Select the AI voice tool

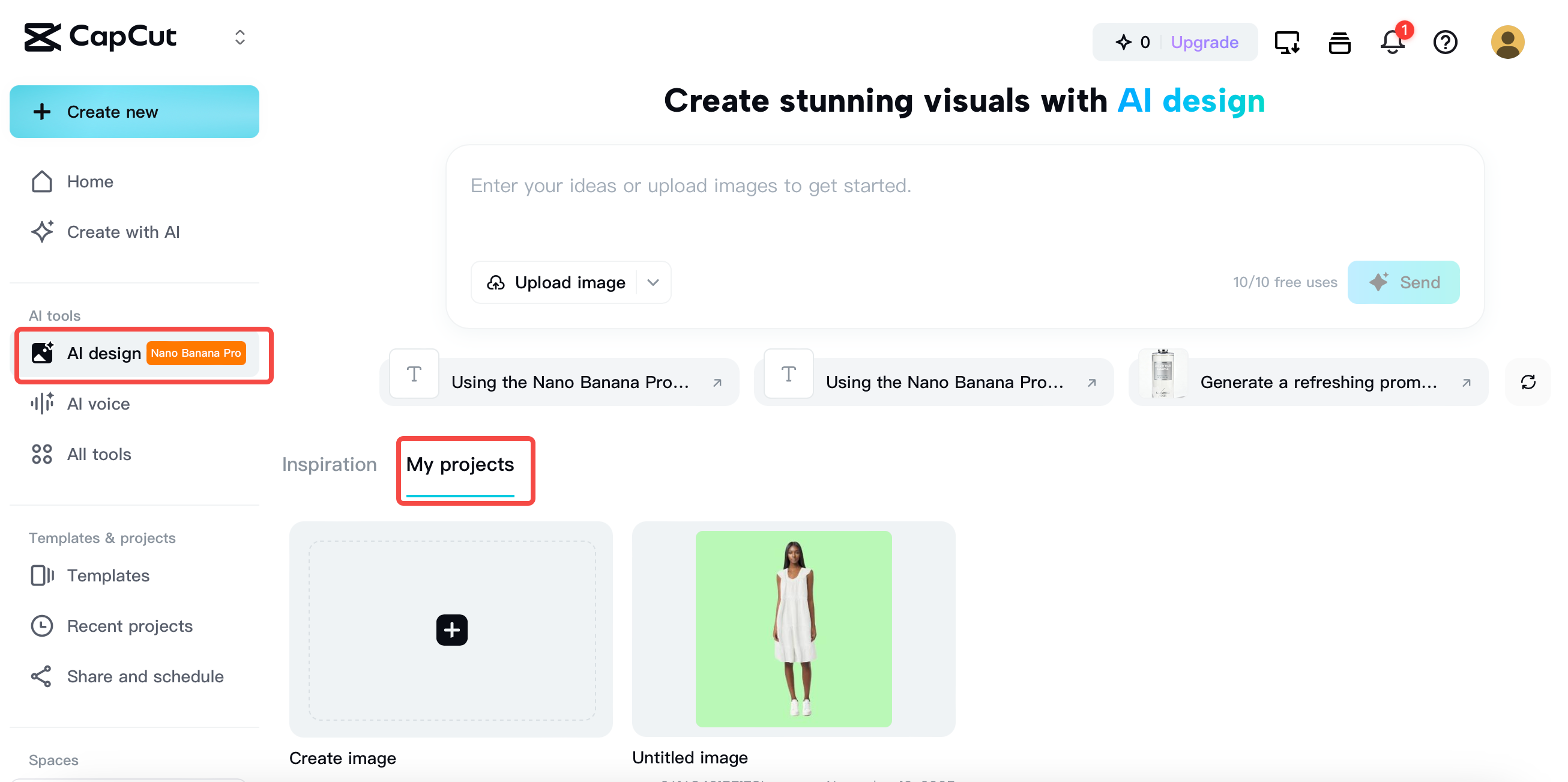coord(98,404)
